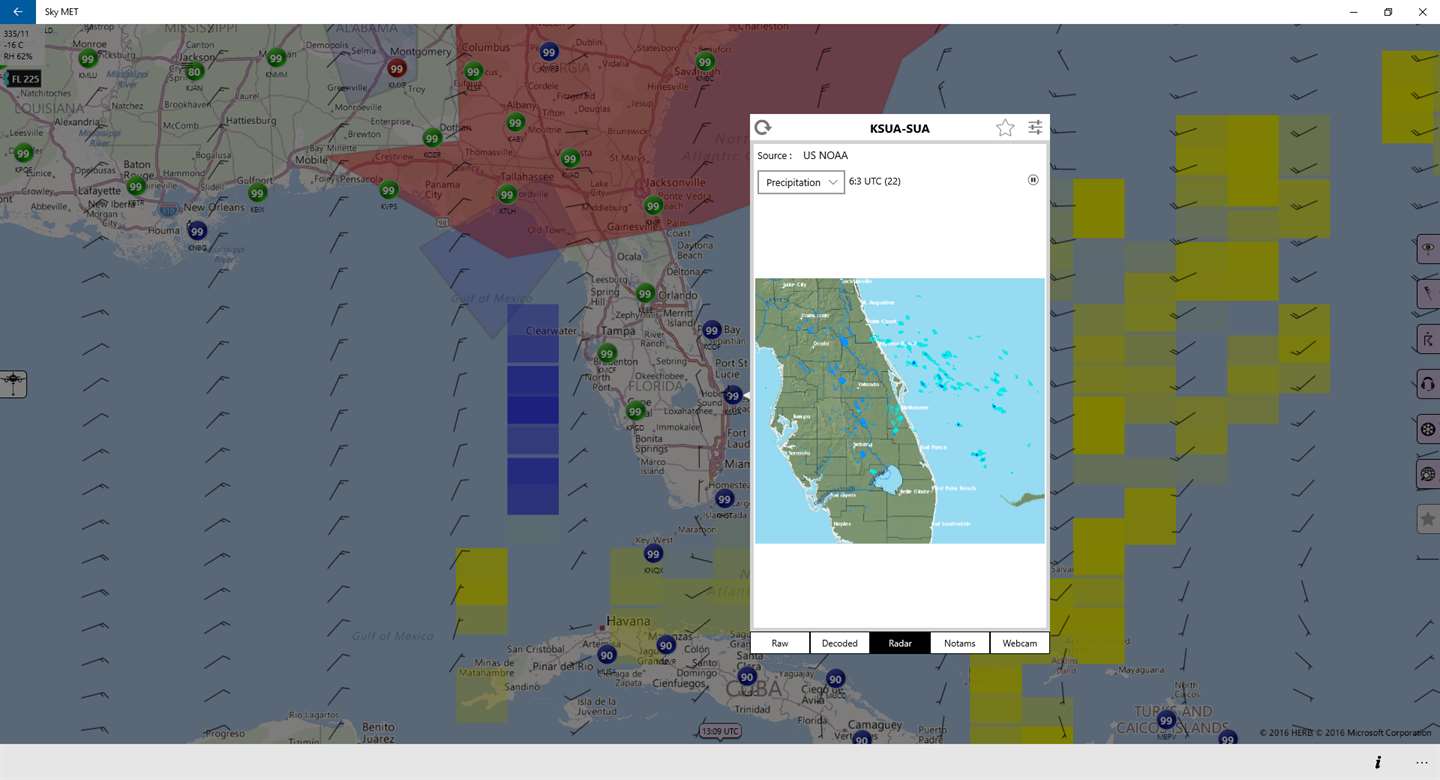Image resolution: width=1440 pixels, height=780 pixels.
Task: Select the station marker near Turks and Caicos
Action: click(1166, 720)
